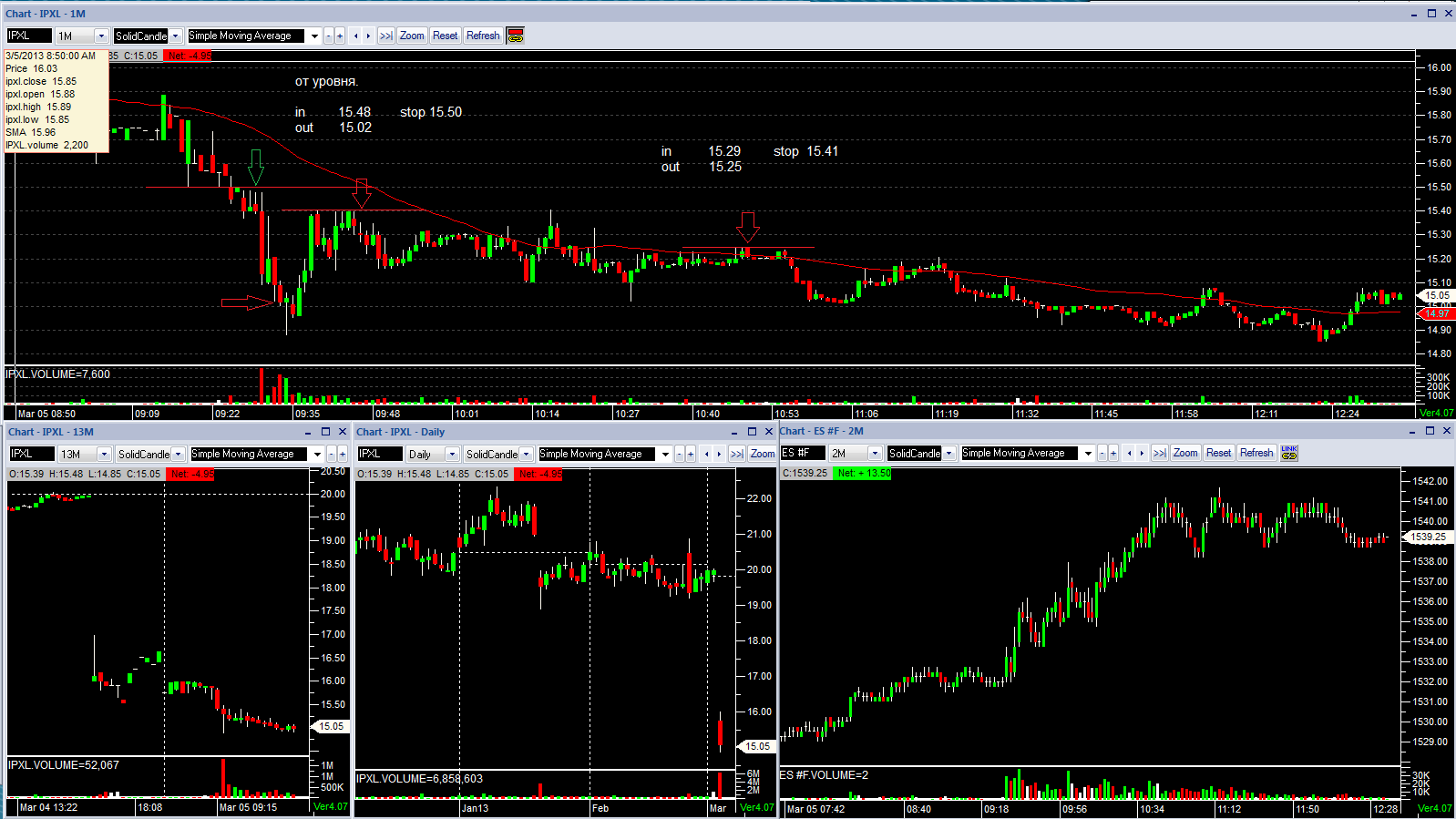
Task: Click the 14.97 red price marker
Action: [x=1437, y=313]
